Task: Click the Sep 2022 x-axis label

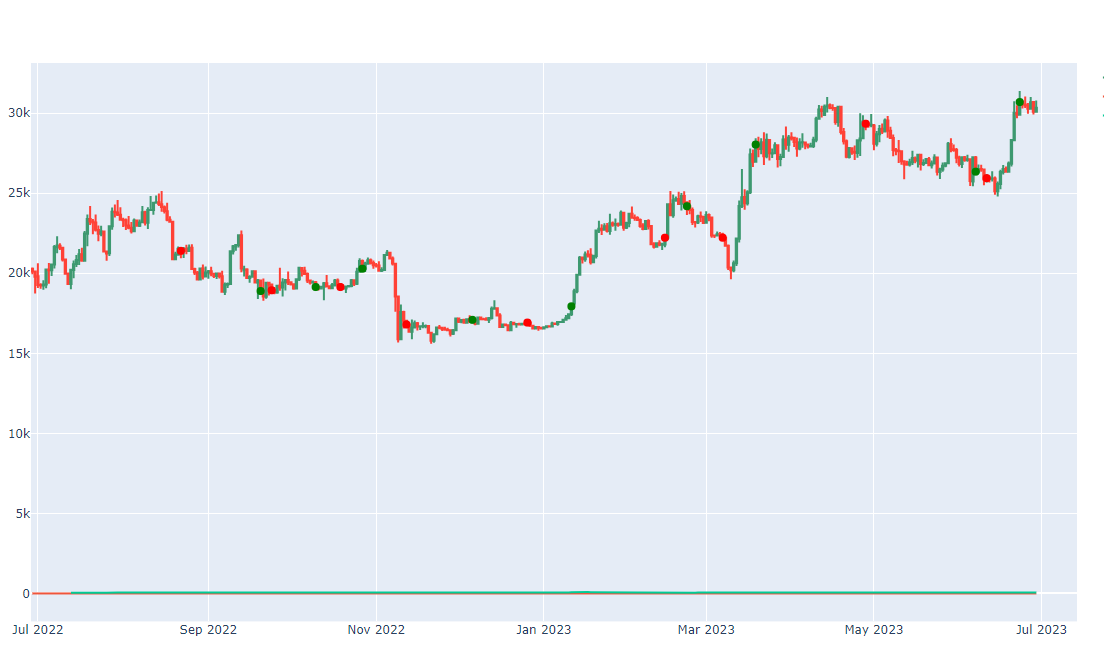Action: coord(208,630)
